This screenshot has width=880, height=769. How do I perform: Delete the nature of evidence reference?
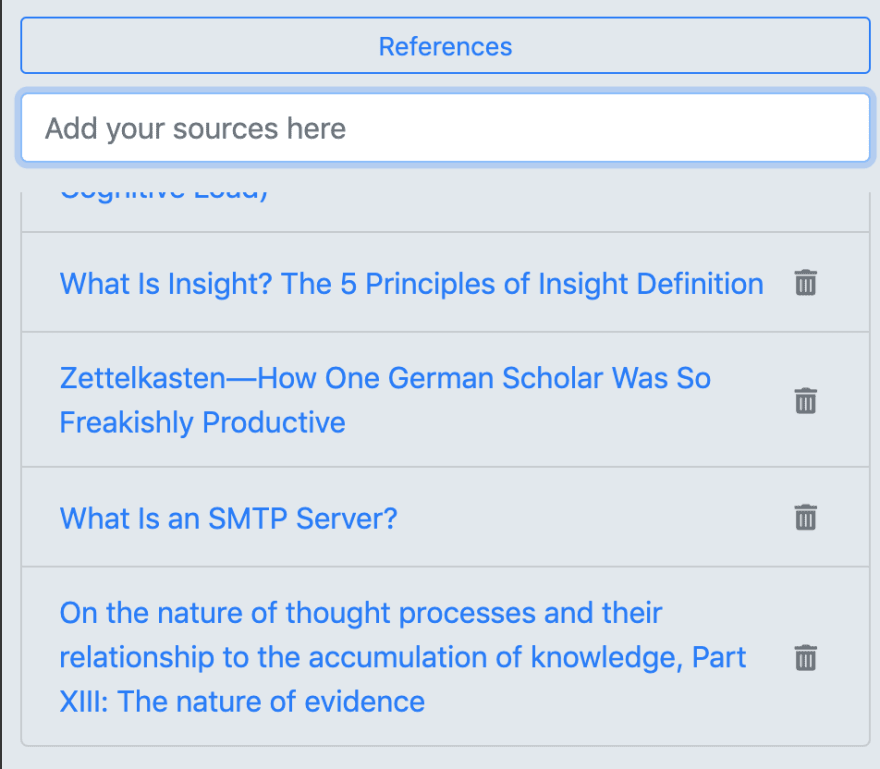click(x=805, y=657)
